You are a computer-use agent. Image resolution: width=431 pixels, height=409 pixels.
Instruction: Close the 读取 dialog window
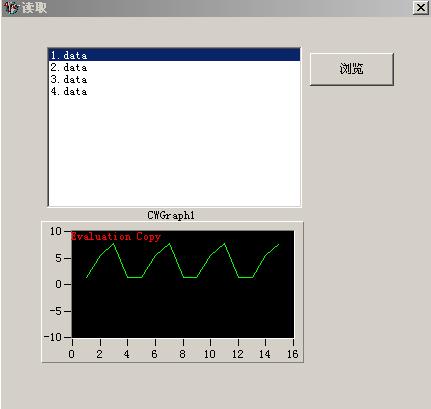point(421,7)
